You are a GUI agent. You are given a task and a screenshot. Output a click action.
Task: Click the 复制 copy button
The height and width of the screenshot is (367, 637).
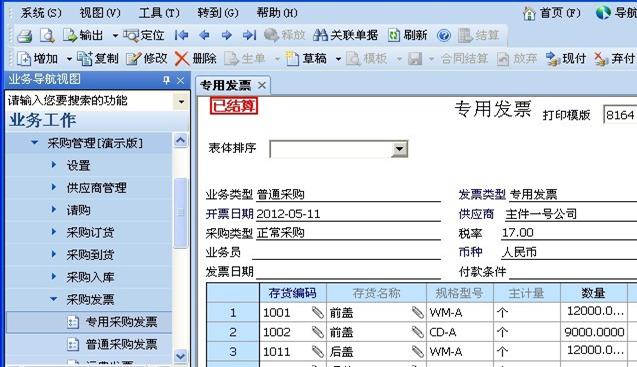point(98,59)
